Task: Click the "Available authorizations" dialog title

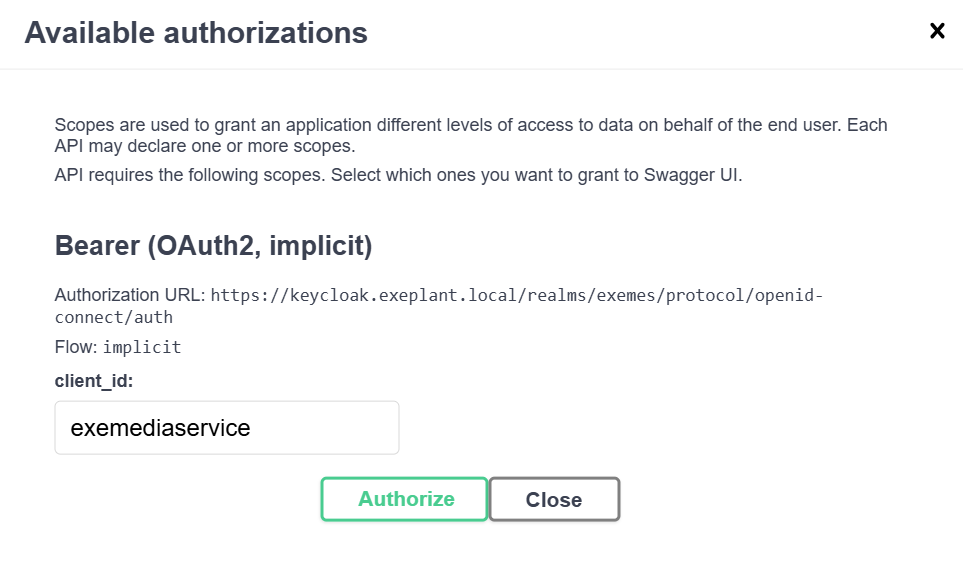Action: (x=196, y=33)
